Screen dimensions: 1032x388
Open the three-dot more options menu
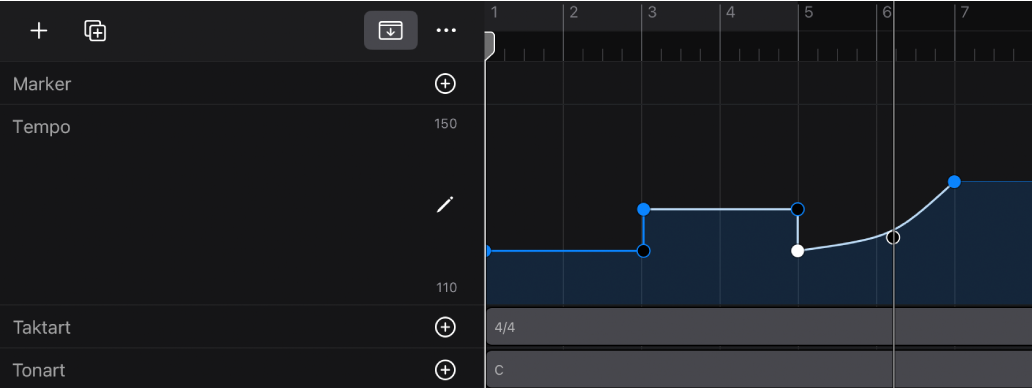(446, 30)
